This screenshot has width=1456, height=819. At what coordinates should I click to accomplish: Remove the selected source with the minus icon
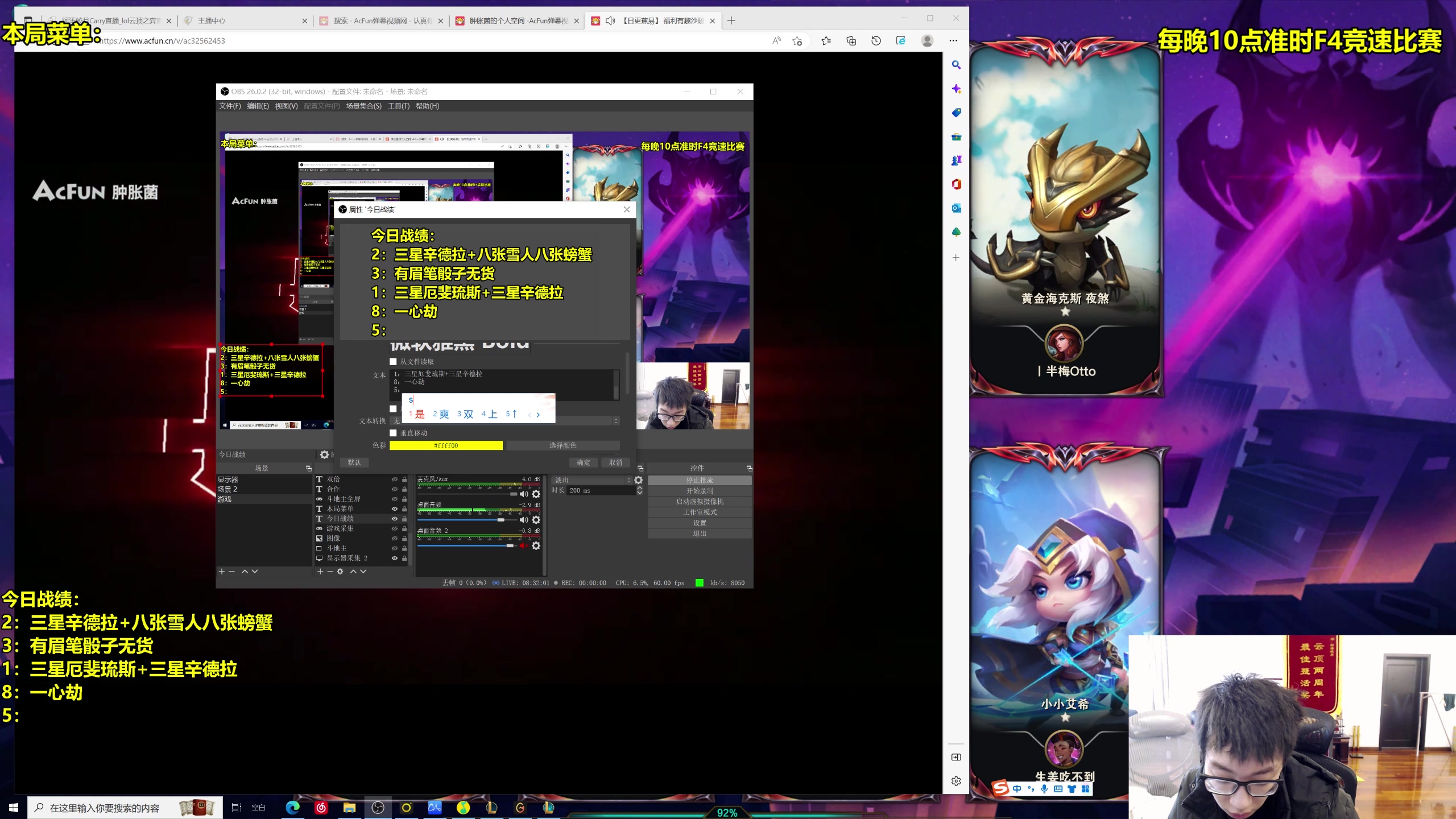coord(330,572)
